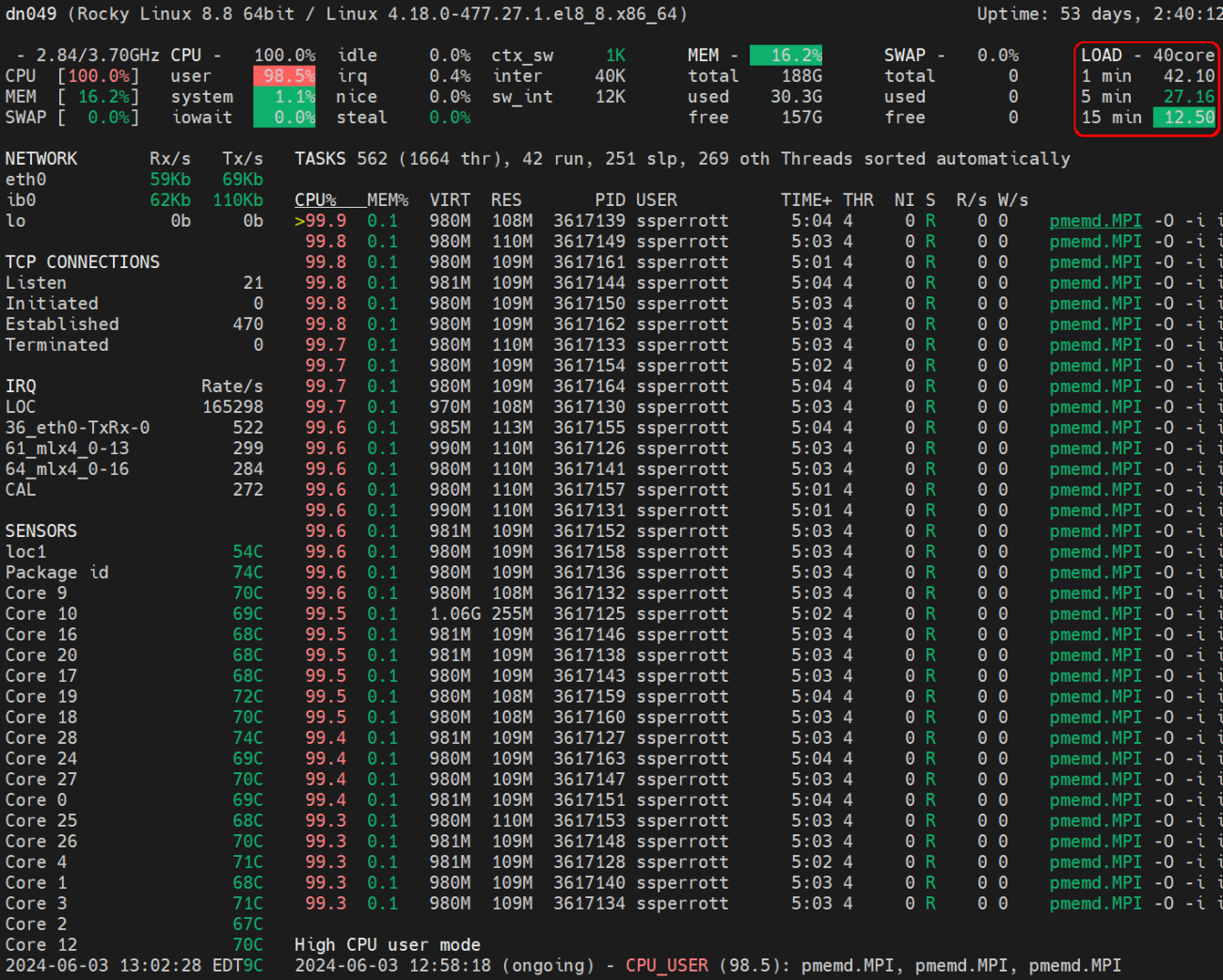Select the 36_eth0-TxRx-0 interrupt row

(x=135, y=428)
